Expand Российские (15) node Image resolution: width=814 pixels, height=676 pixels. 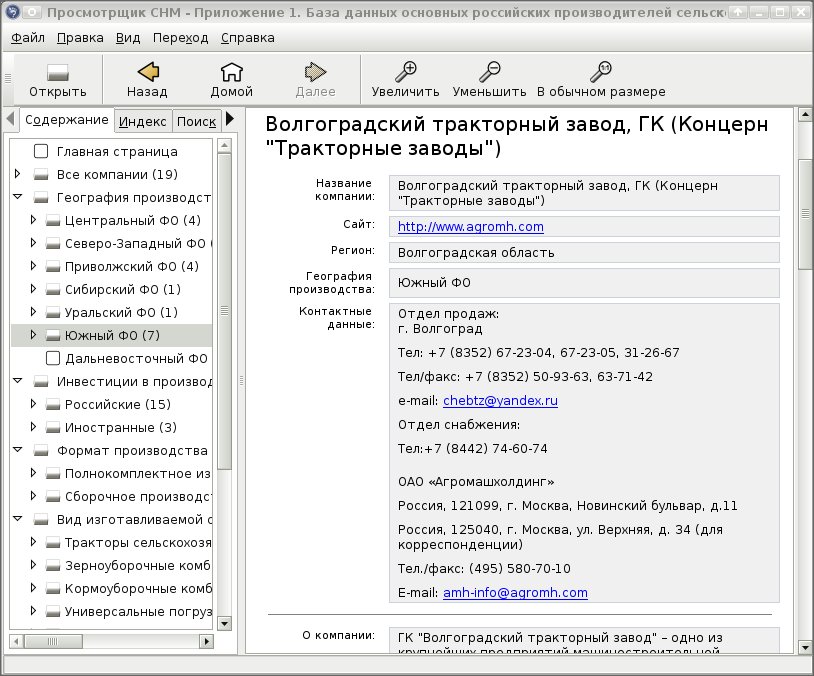[x=33, y=403]
